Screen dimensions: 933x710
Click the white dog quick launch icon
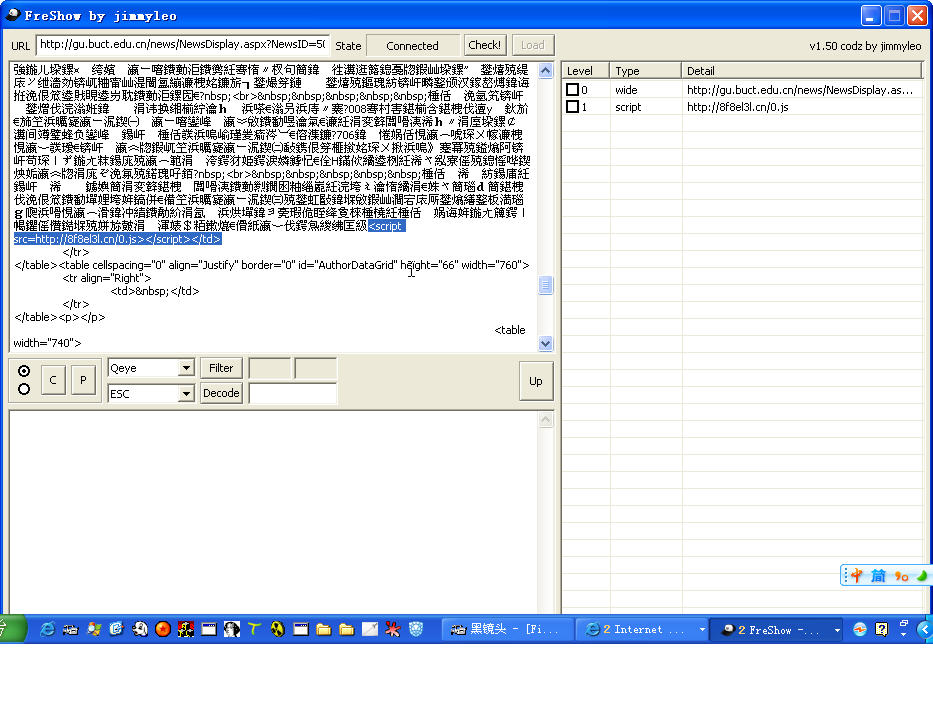[x=140, y=629]
